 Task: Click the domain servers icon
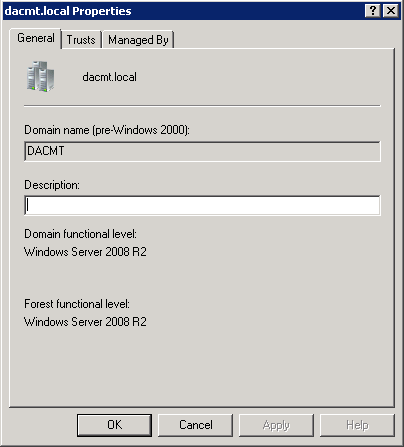coord(40,76)
